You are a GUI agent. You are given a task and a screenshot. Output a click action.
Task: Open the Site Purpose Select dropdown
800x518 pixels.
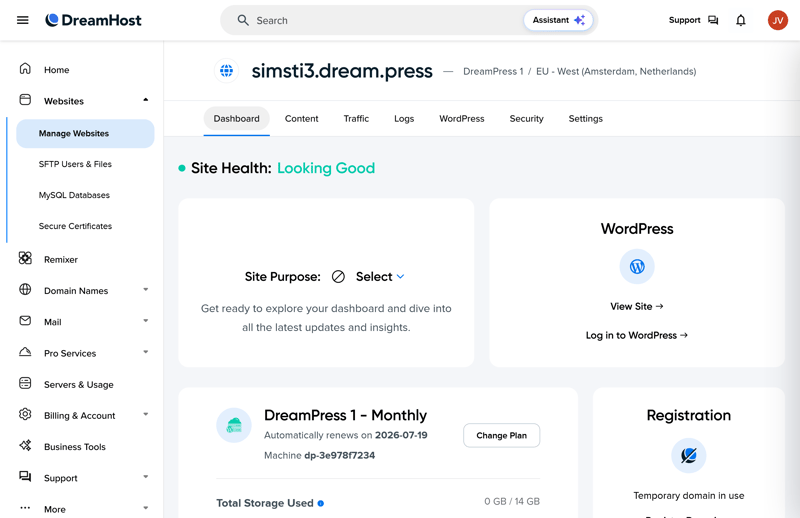pos(380,277)
